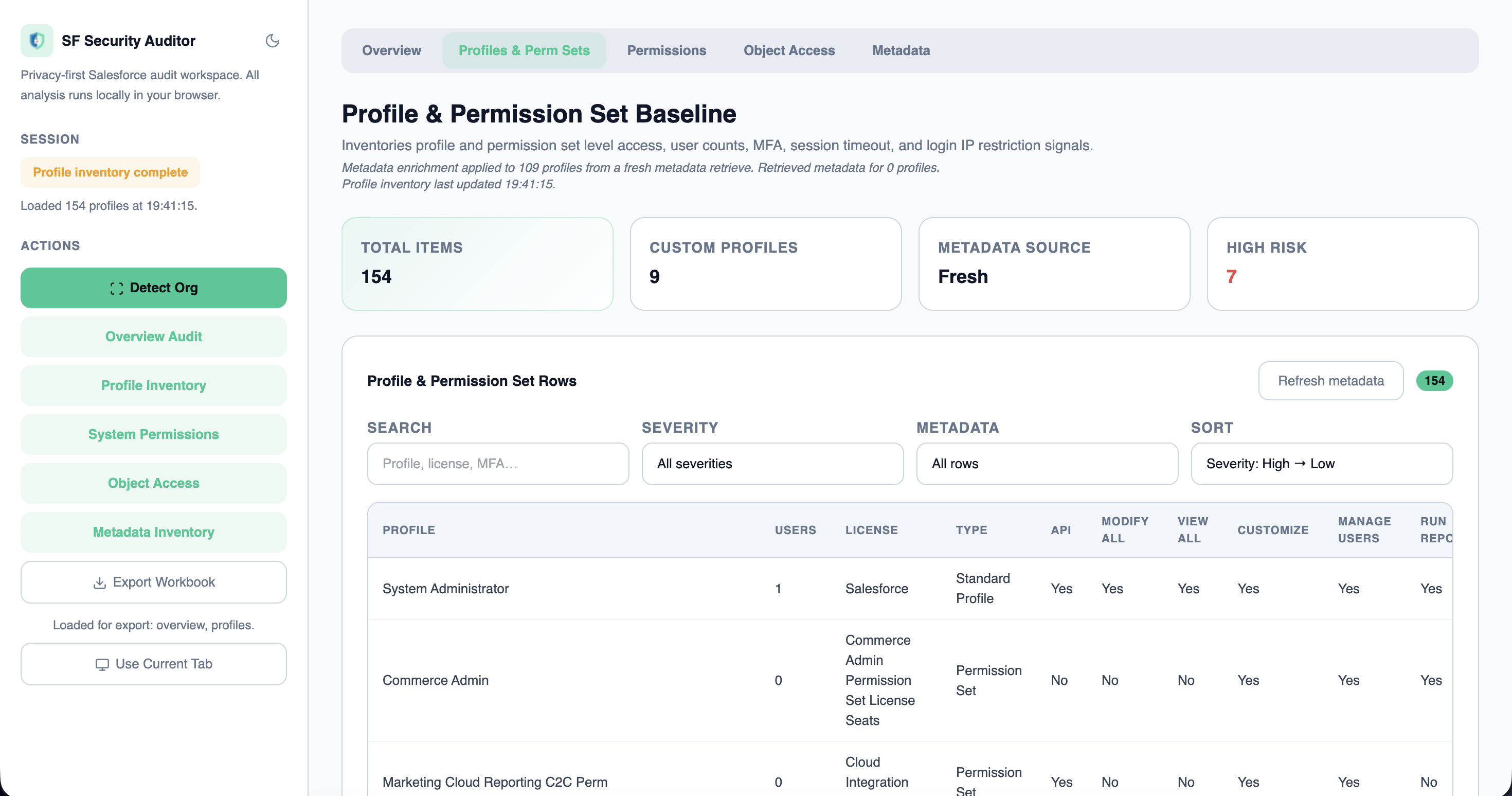
Task: Run Metadata Inventory action
Action: pos(154,532)
